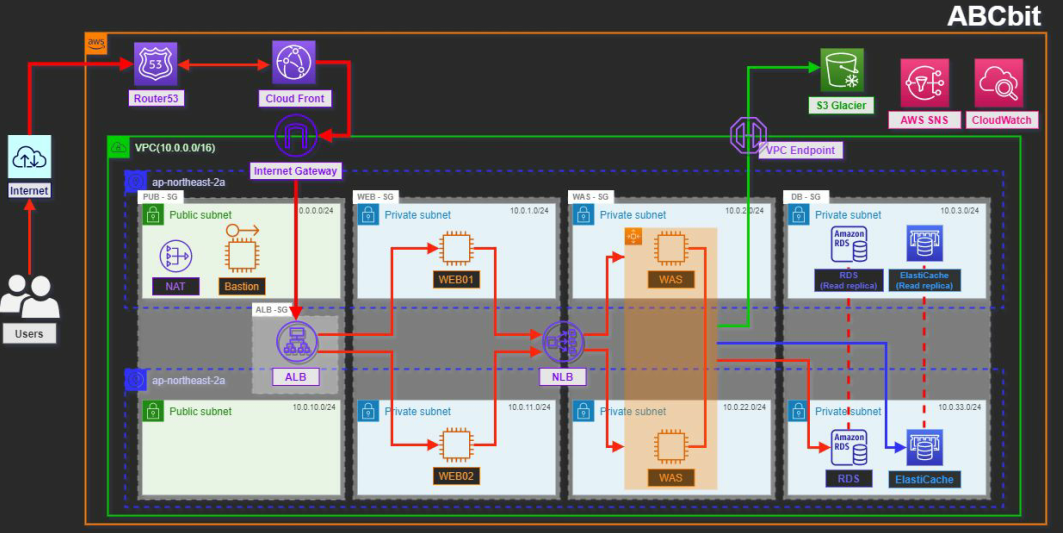Image resolution: width=1063 pixels, height=533 pixels.
Task: Select the "10.0.11.0/24" CIDR text
Action: tap(529, 408)
